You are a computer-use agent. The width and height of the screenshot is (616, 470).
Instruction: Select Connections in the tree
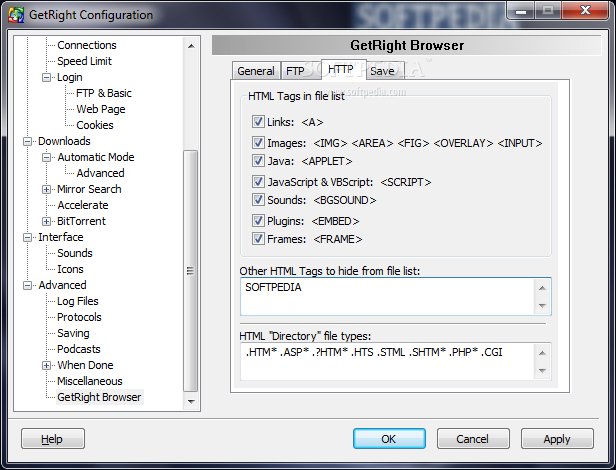pyautogui.click(x=87, y=45)
